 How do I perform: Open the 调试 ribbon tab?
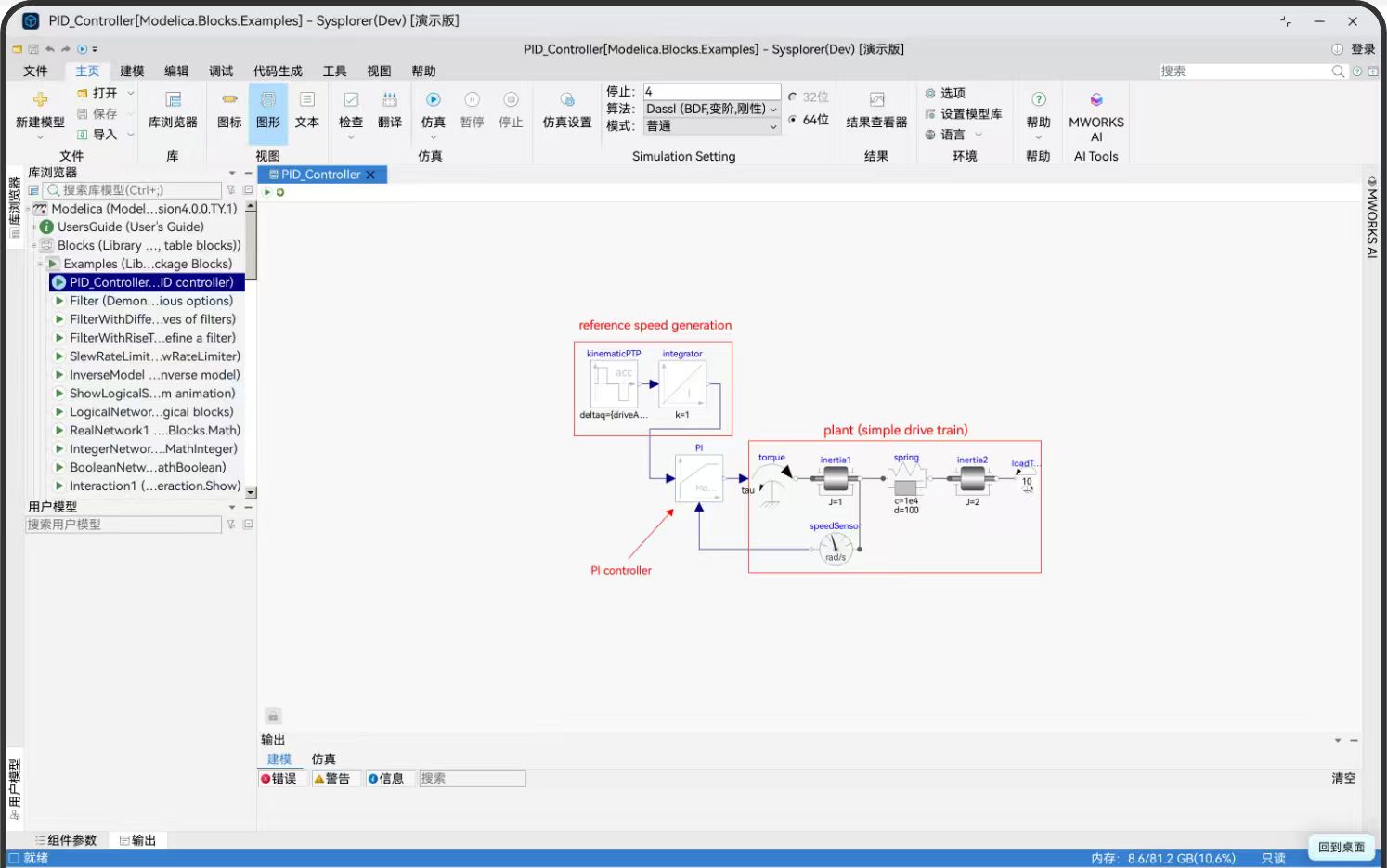pos(221,71)
